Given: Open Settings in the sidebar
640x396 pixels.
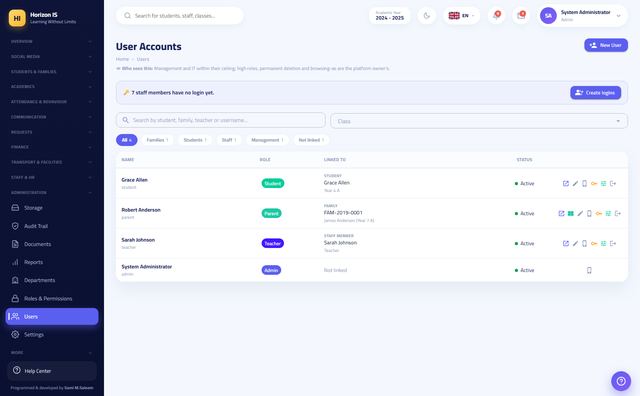Looking at the screenshot, I should pos(51,335).
